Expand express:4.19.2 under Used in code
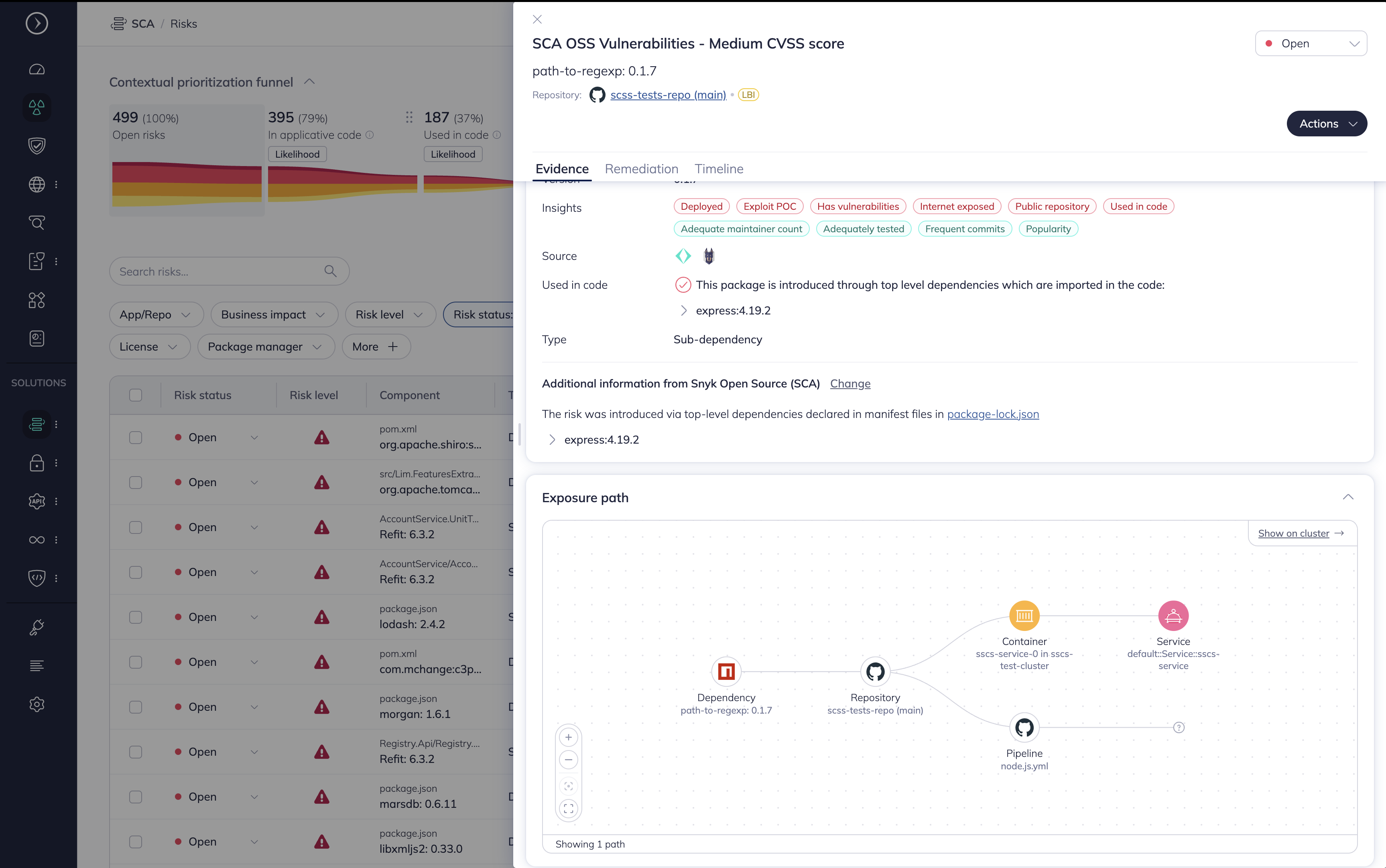This screenshot has height=868, width=1386. (x=683, y=310)
